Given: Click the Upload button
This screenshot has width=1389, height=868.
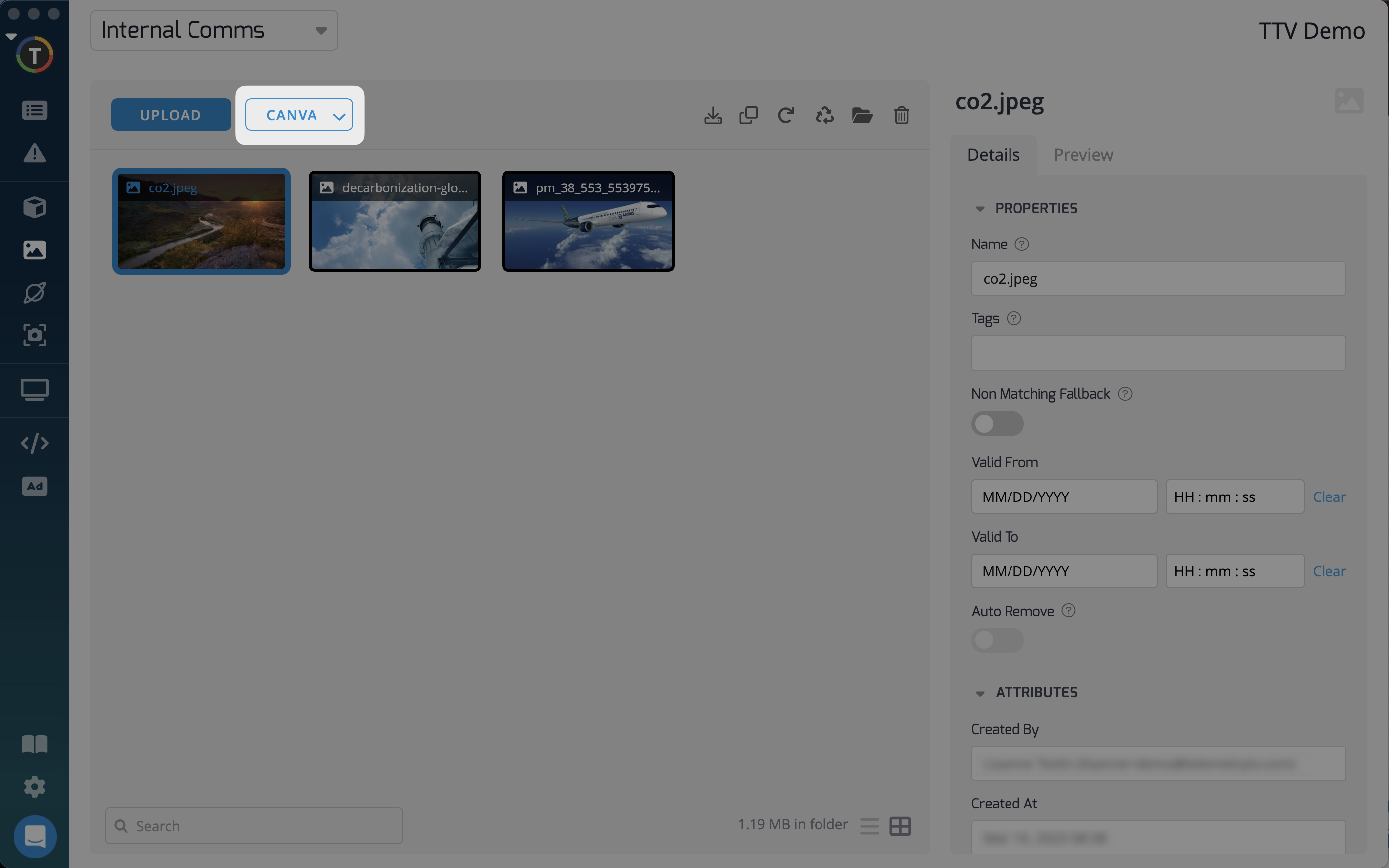Looking at the screenshot, I should [171, 115].
